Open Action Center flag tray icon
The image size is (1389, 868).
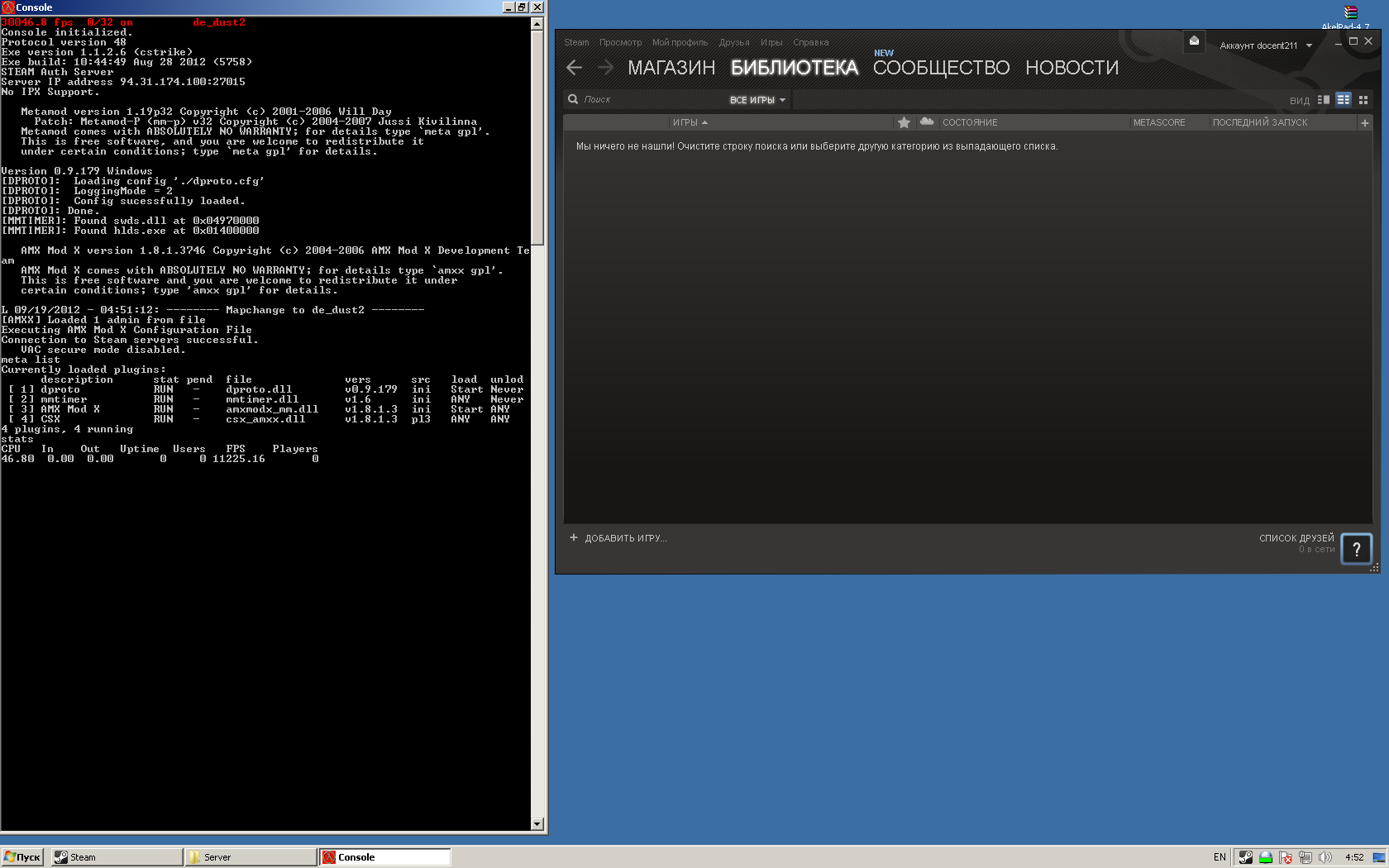1286,857
